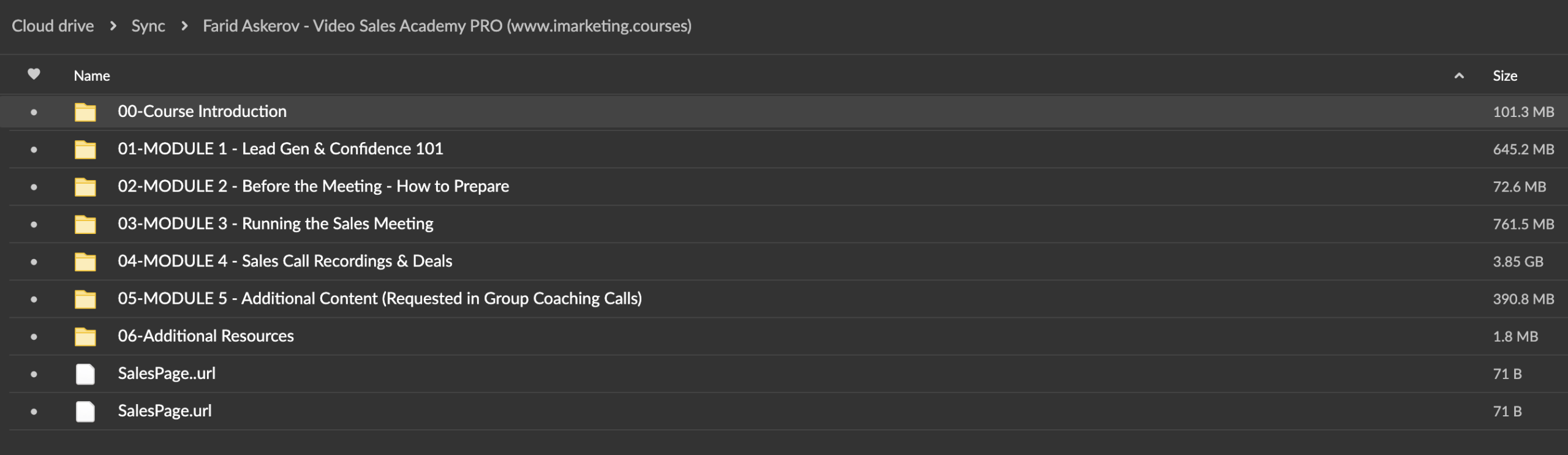Click the 71 B size of SalesPage..url
This screenshot has width=1568, height=455.
click(1507, 374)
